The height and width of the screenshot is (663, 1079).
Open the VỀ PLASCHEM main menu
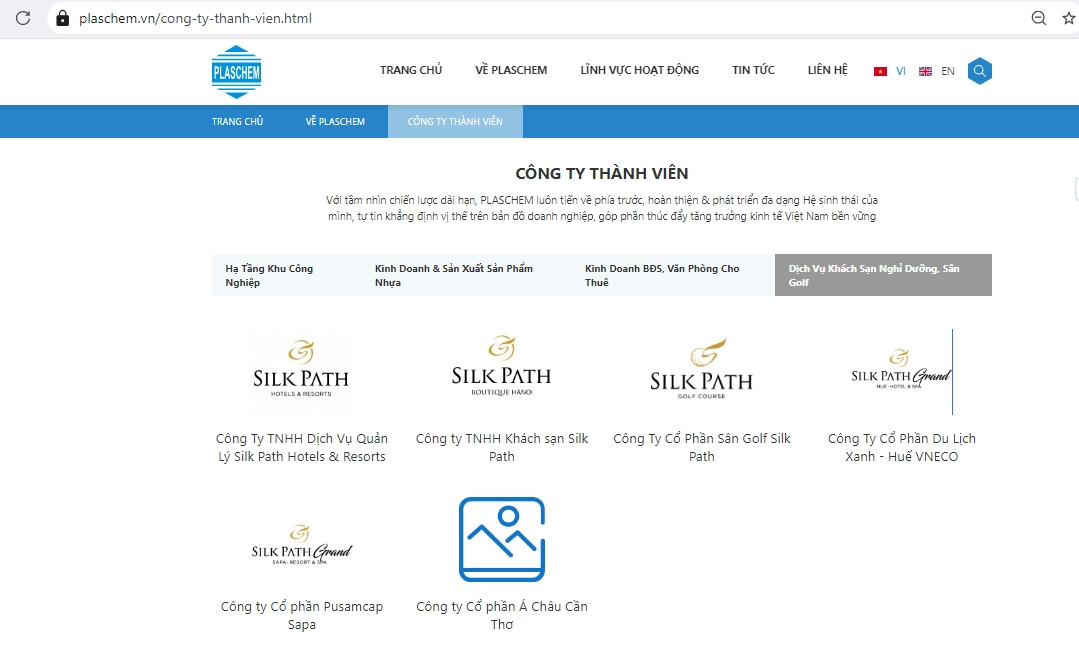(511, 70)
